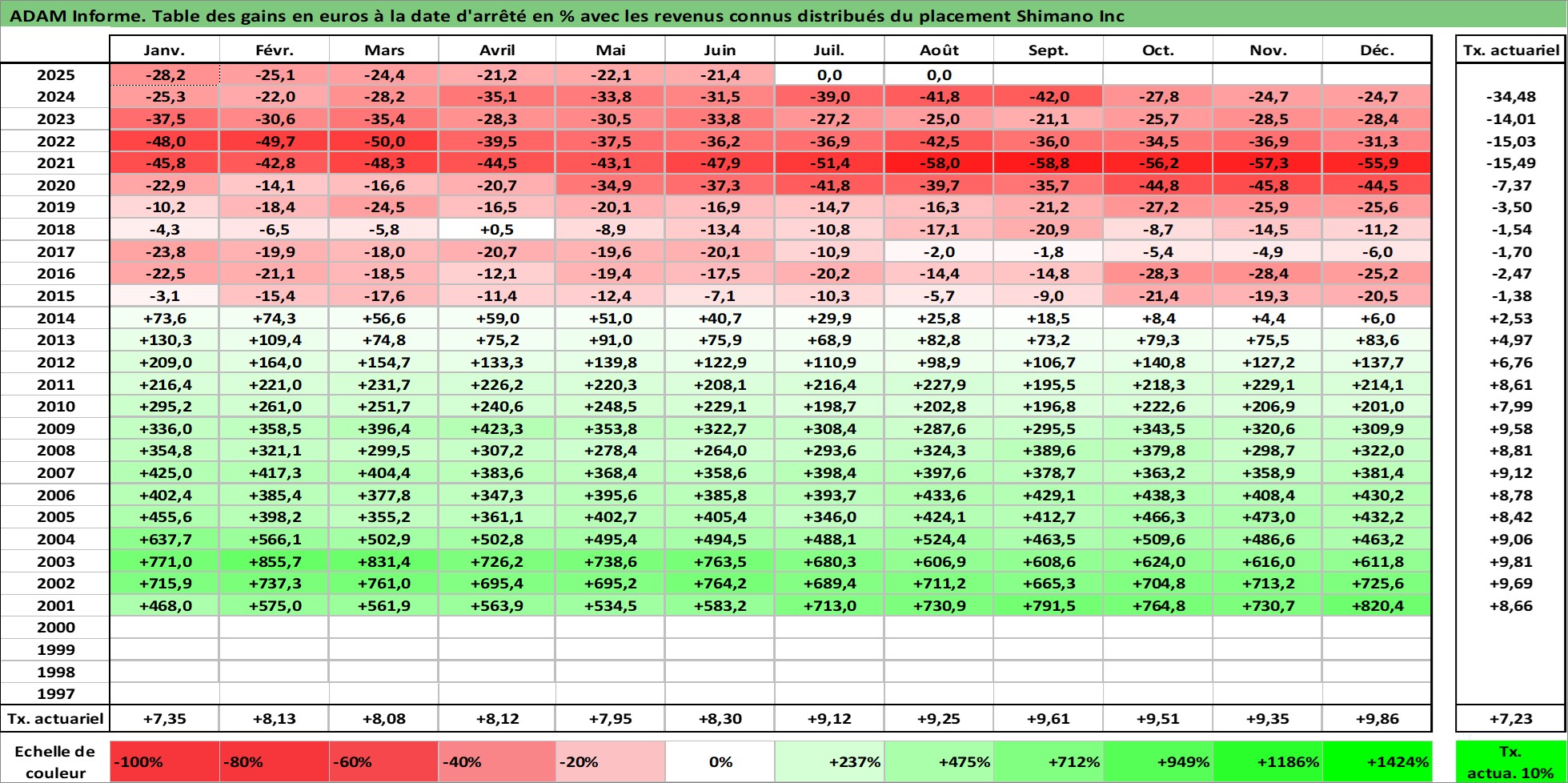Select the +7,23 overall actuarial rate cell
This screenshot has width=1568, height=783.
tap(1510, 718)
